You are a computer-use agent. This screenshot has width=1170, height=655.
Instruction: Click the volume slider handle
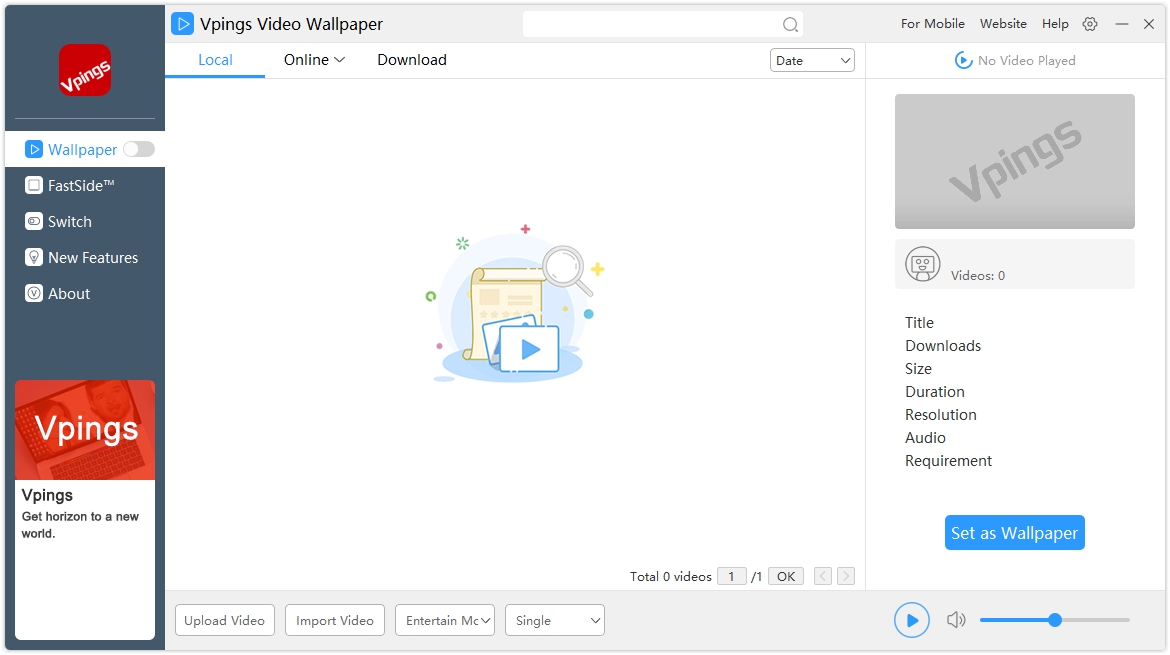[x=1054, y=620]
